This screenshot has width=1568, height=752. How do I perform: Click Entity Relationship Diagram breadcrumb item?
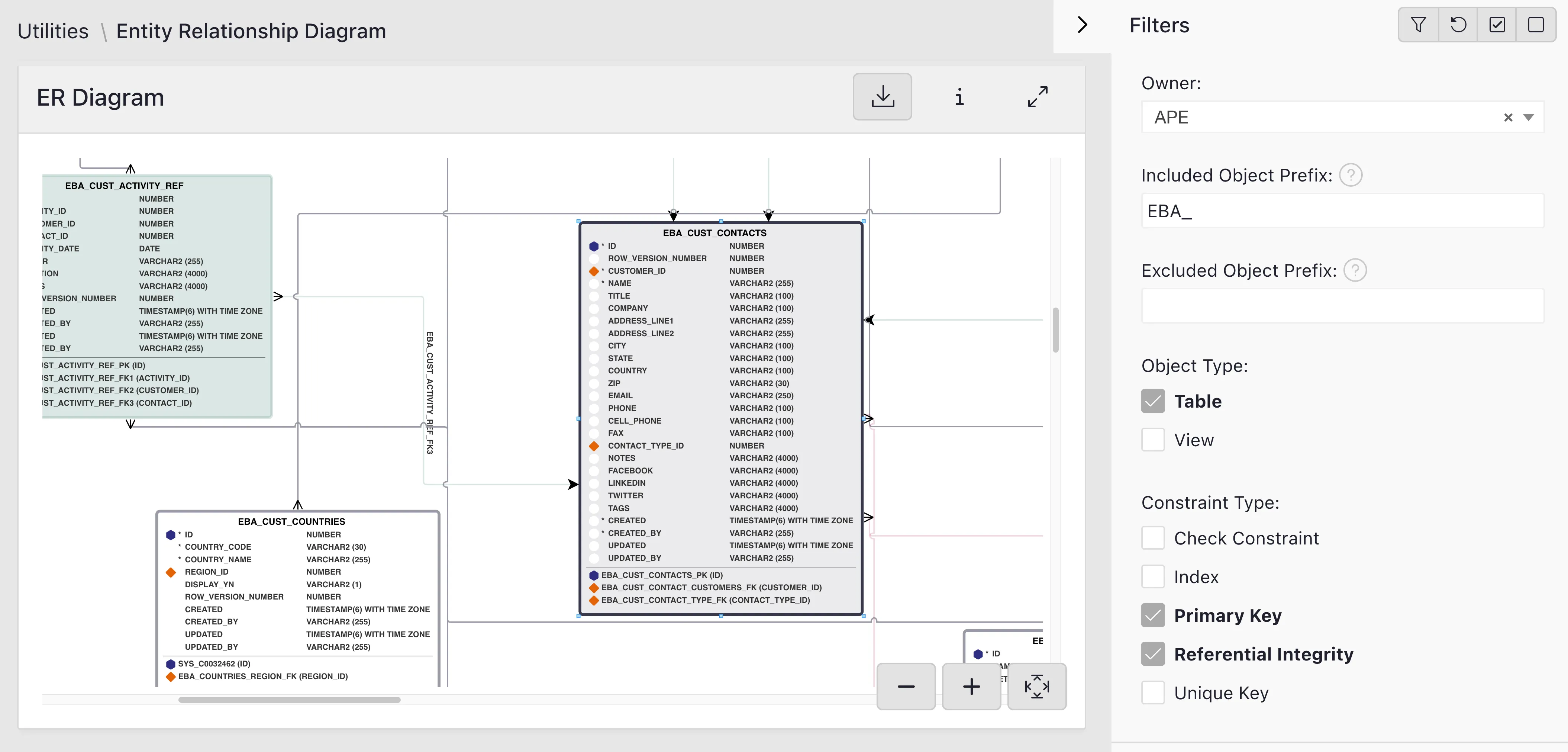pyautogui.click(x=251, y=30)
